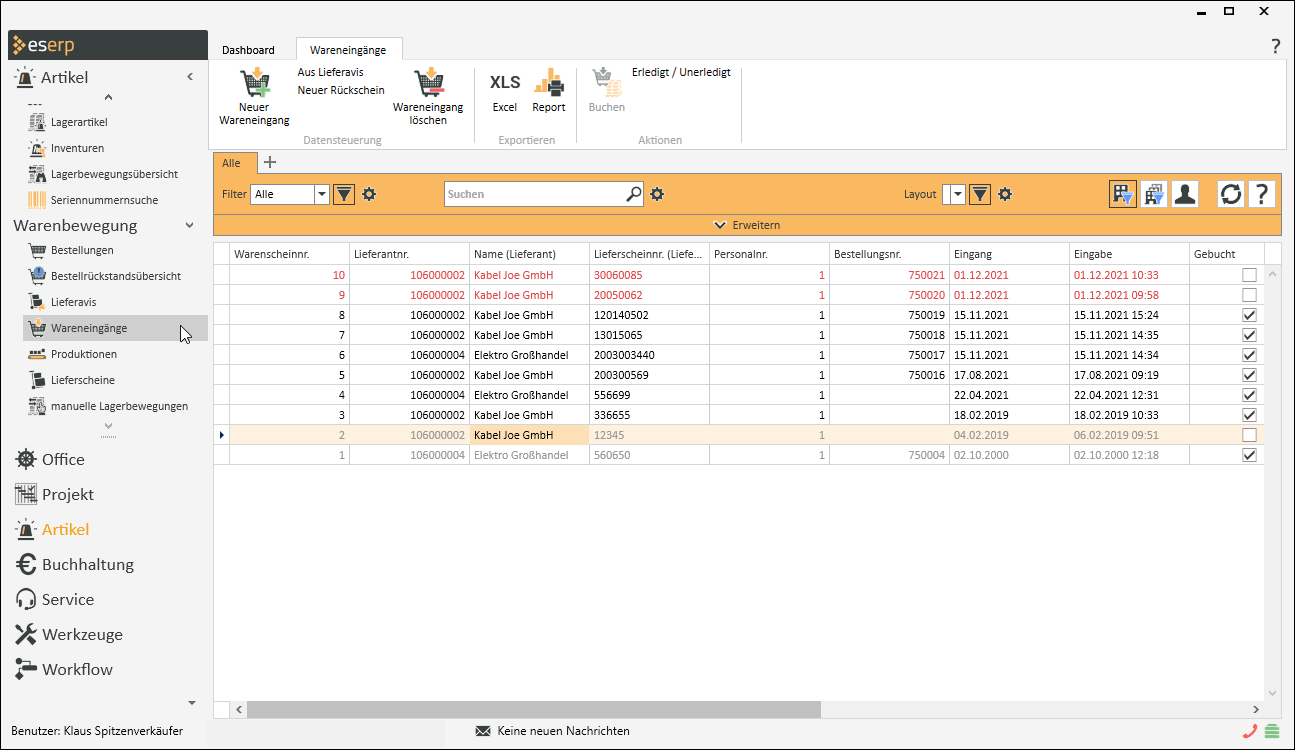Image resolution: width=1295 pixels, height=750 pixels.
Task: Collapse the Warenbewegung section
Action: point(190,226)
